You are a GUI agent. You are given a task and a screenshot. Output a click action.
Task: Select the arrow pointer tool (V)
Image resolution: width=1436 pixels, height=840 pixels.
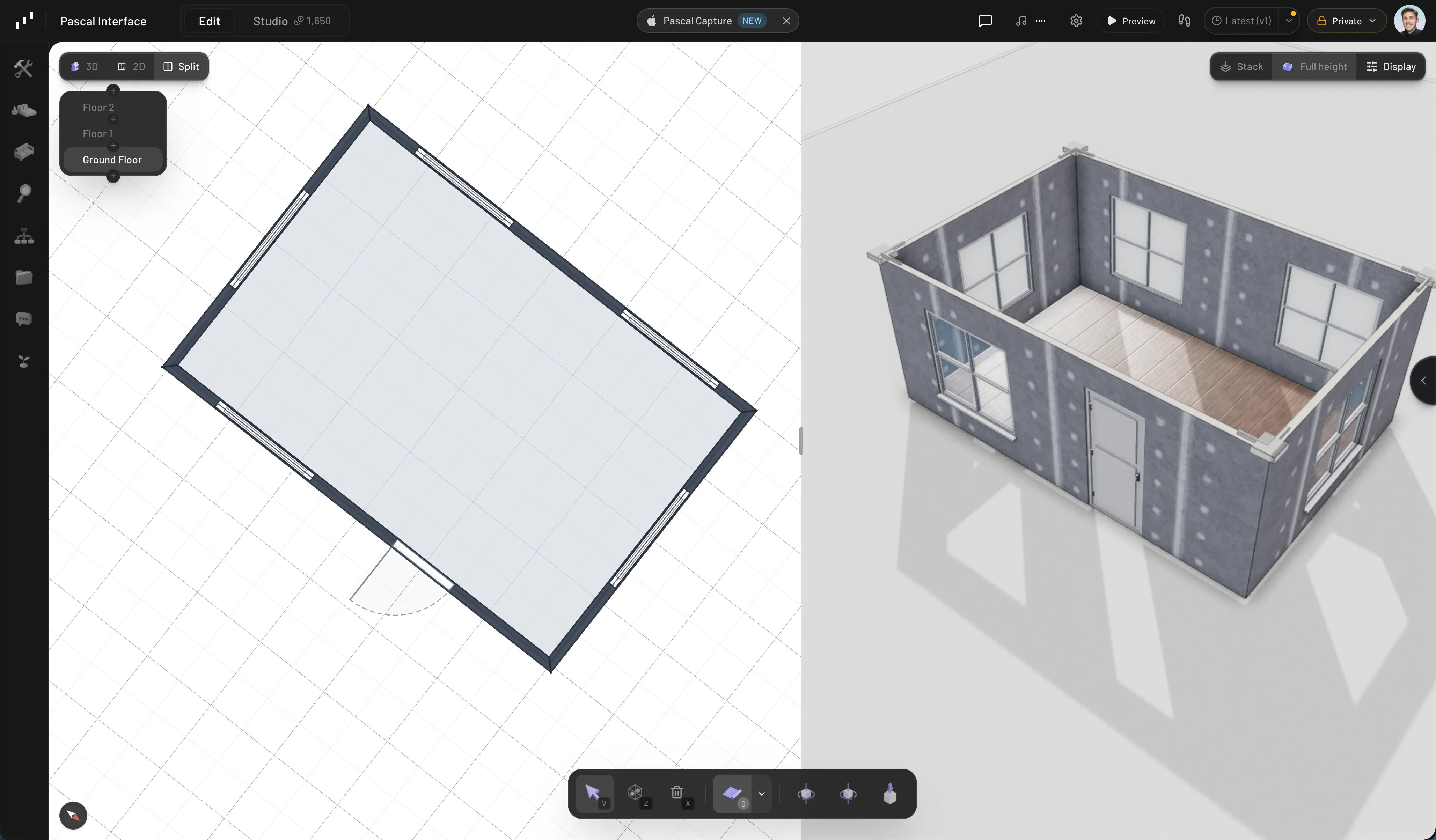(595, 794)
